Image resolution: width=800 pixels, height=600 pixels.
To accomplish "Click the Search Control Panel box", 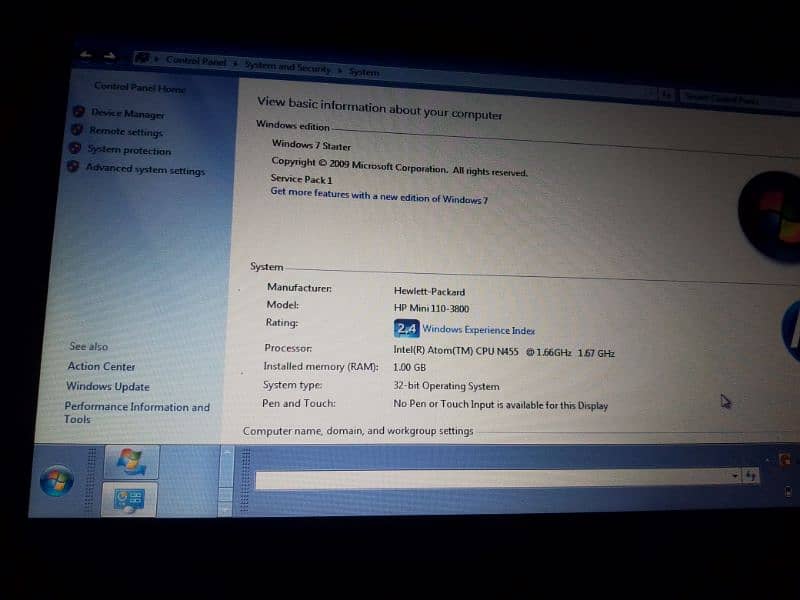I will pyautogui.click(x=735, y=98).
